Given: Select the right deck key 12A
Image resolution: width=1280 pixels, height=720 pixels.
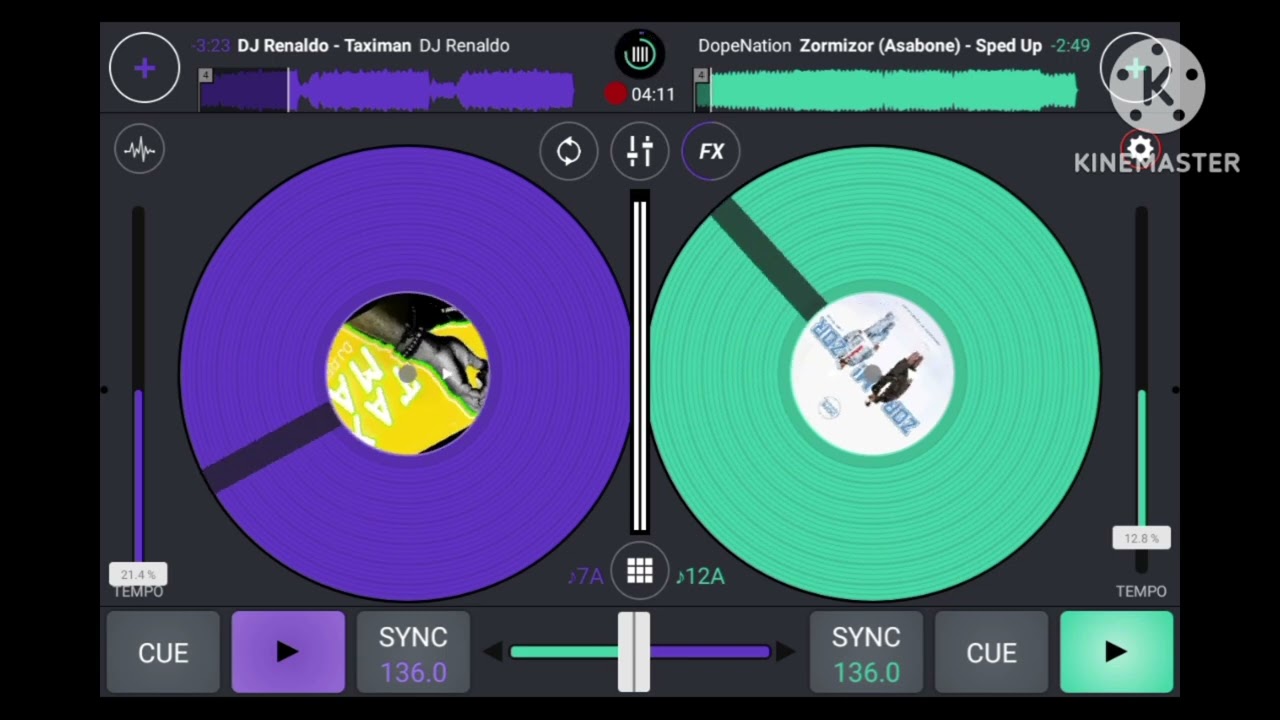Looking at the screenshot, I should (x=700, y=576).
